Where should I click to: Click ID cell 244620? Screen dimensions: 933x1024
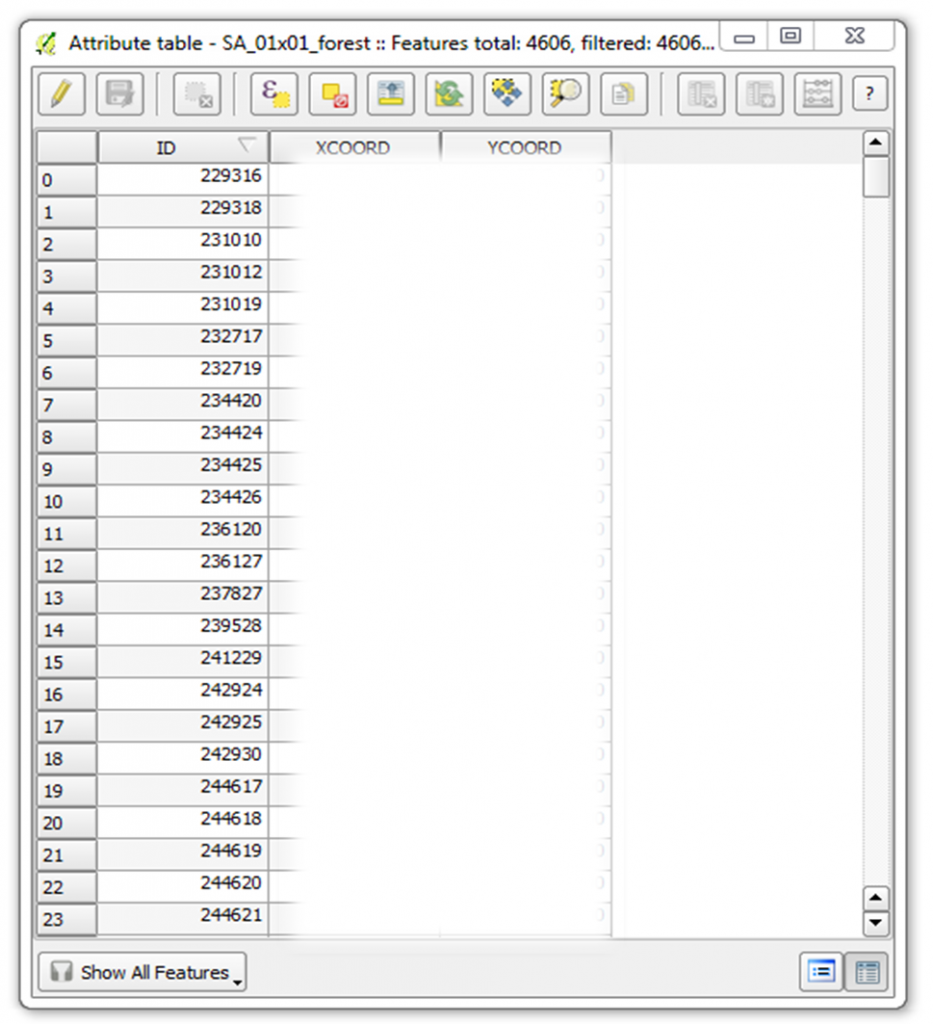pyautogui.click(x=183, y=886)
